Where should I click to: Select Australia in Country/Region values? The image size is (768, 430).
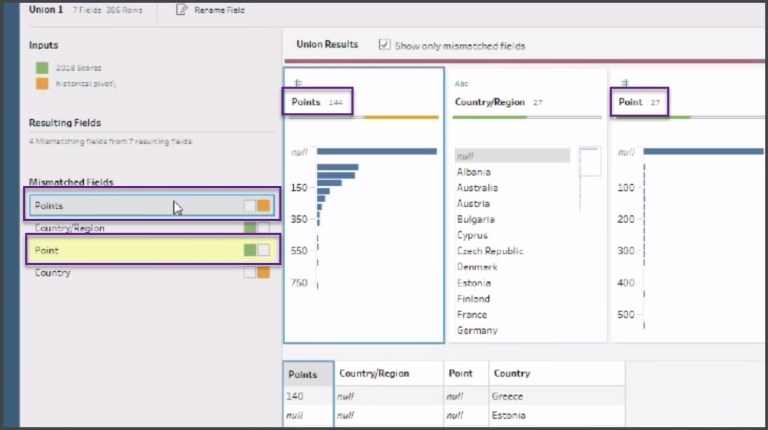(x=477, y=187)
